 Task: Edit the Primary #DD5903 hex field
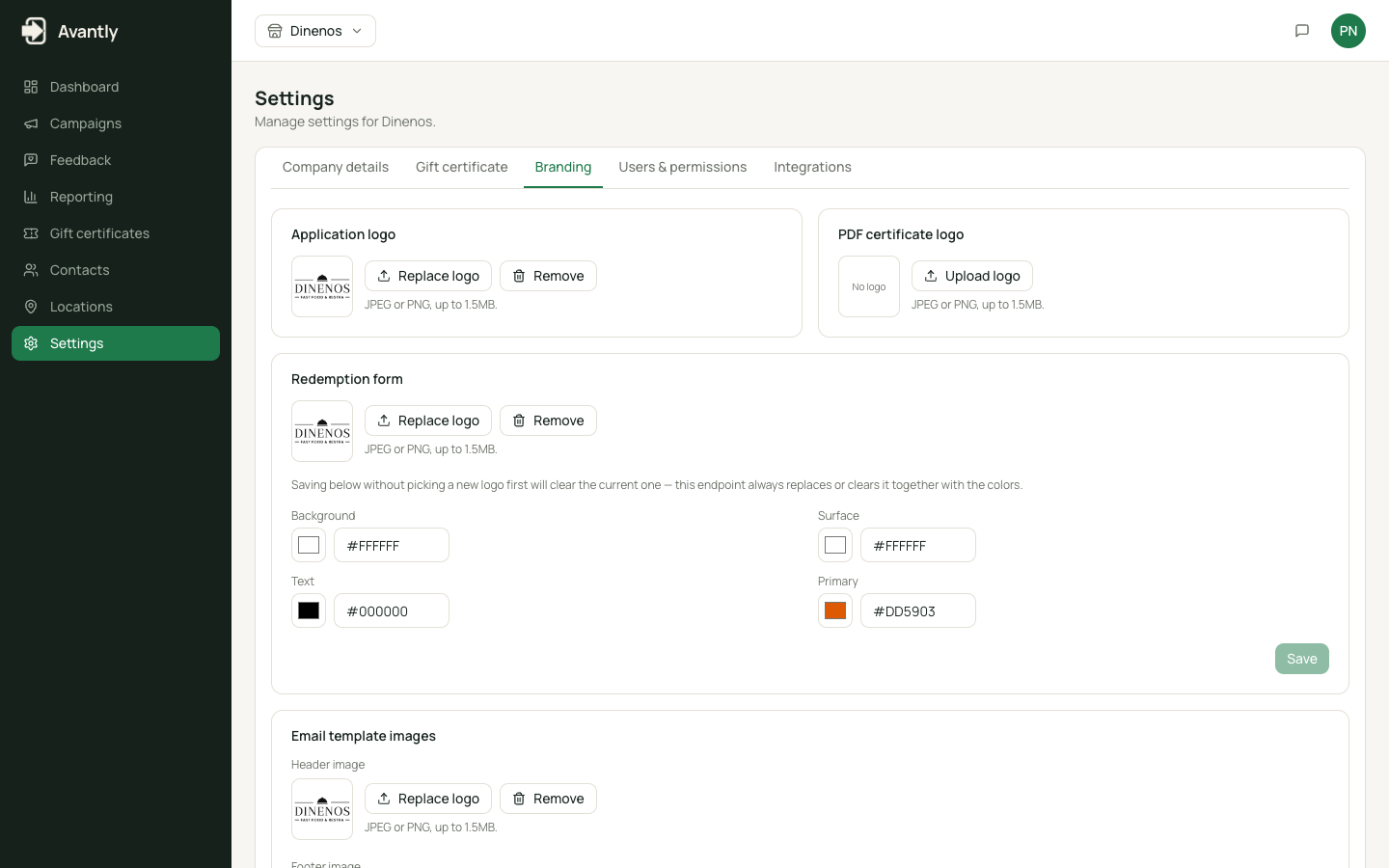tap(918, 610)
